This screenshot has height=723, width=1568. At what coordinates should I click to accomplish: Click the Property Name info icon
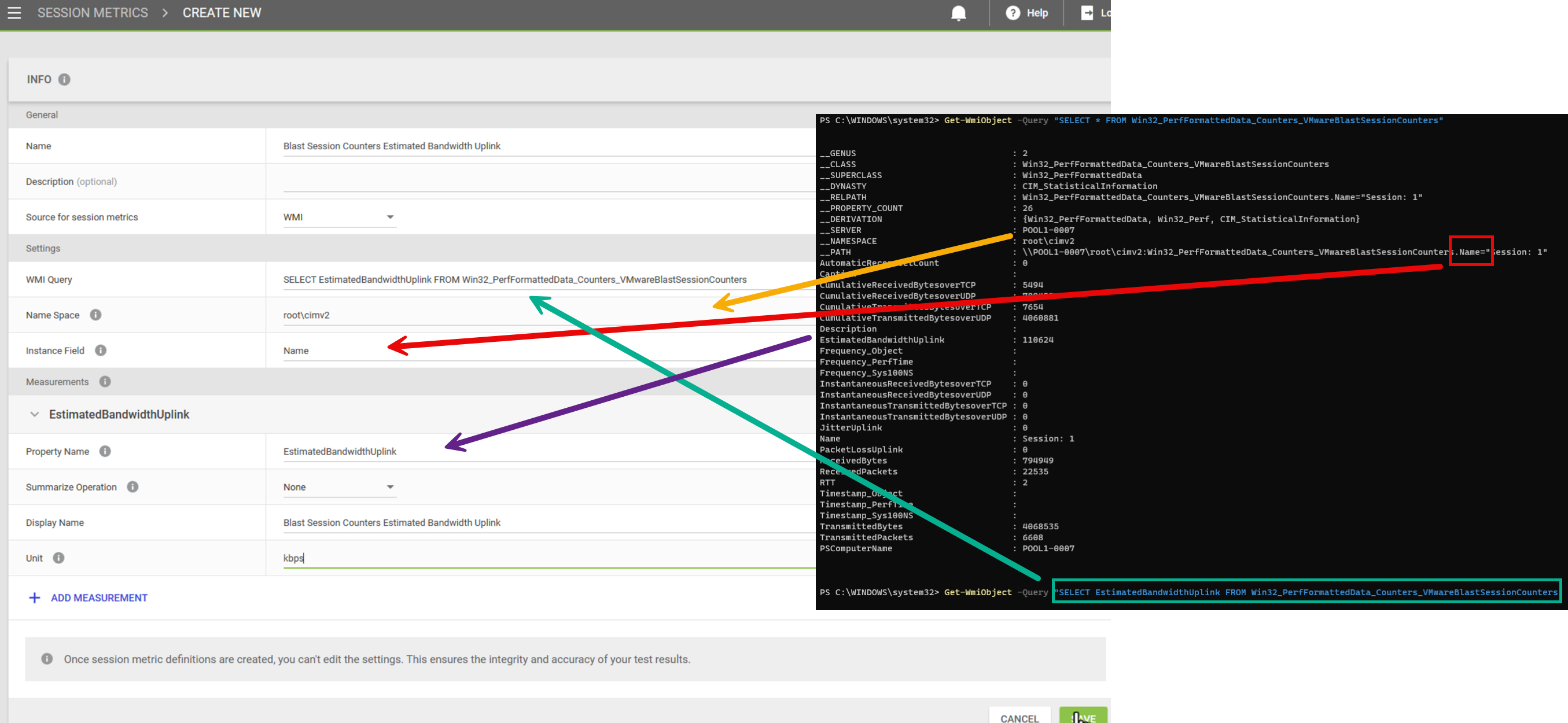click(105, 451)
